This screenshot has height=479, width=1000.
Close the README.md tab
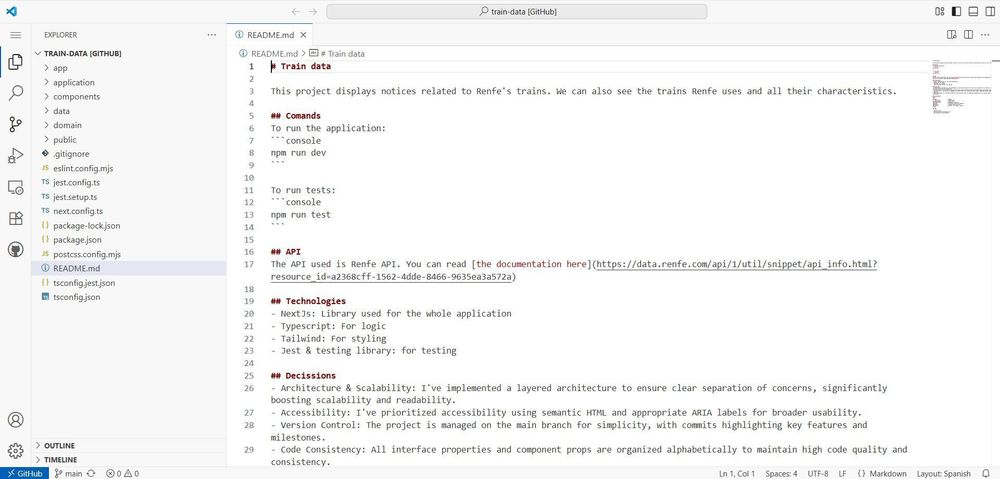tap(304, 35)
